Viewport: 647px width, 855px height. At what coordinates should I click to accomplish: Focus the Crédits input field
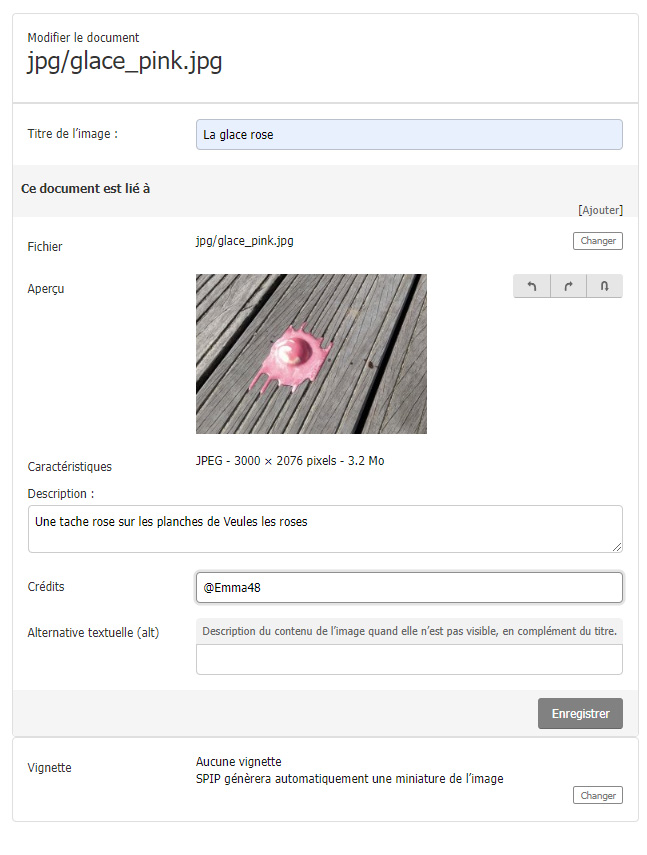point(409,588)
